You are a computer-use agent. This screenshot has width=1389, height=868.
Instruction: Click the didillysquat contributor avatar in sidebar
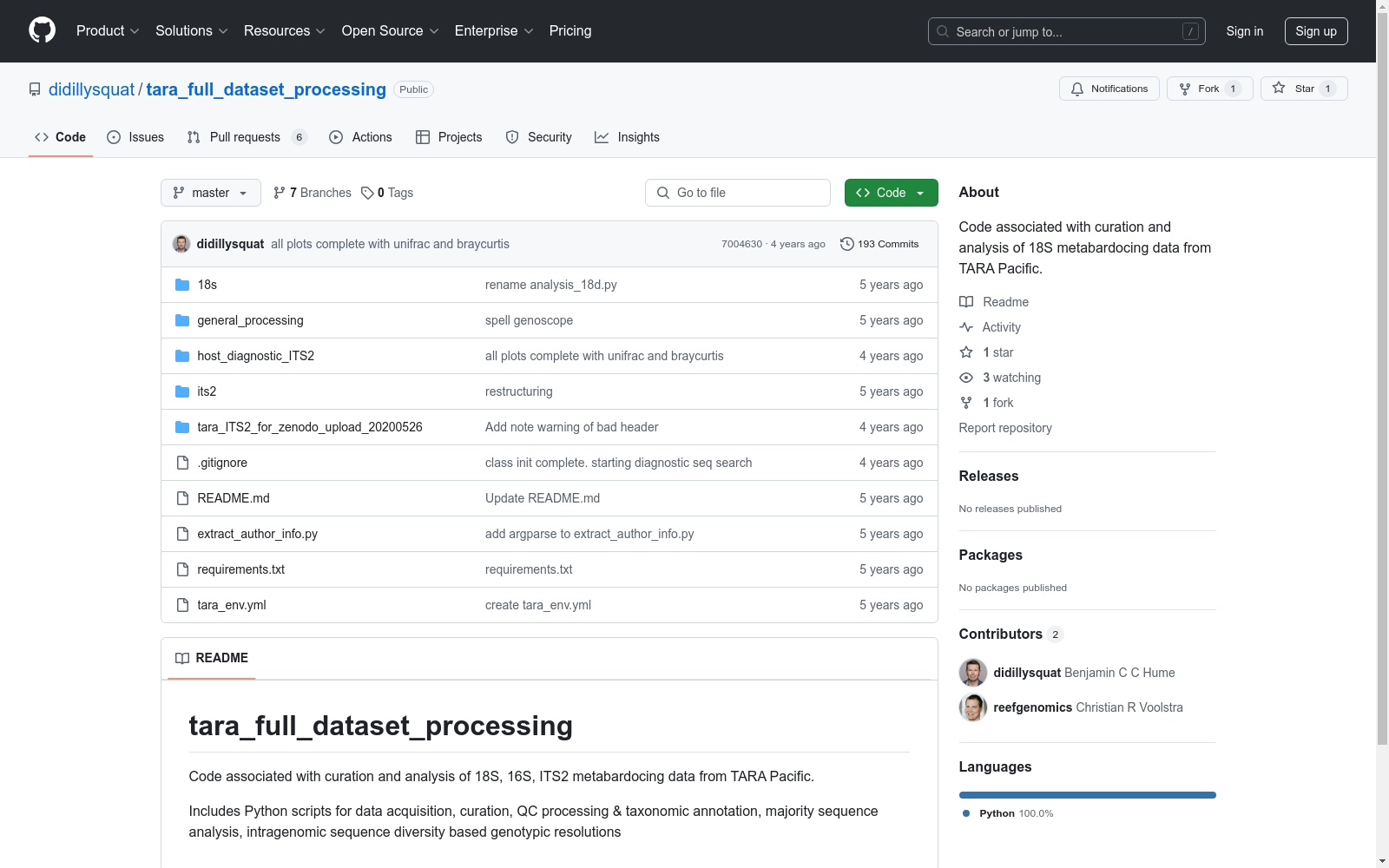[973, 673]
